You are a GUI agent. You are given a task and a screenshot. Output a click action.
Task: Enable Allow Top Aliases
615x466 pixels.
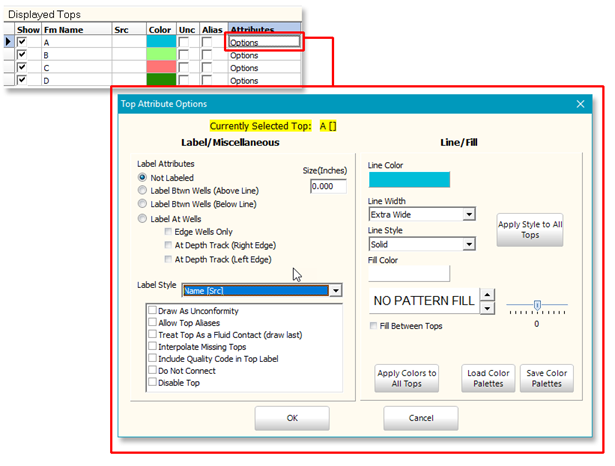coord(153,322)
